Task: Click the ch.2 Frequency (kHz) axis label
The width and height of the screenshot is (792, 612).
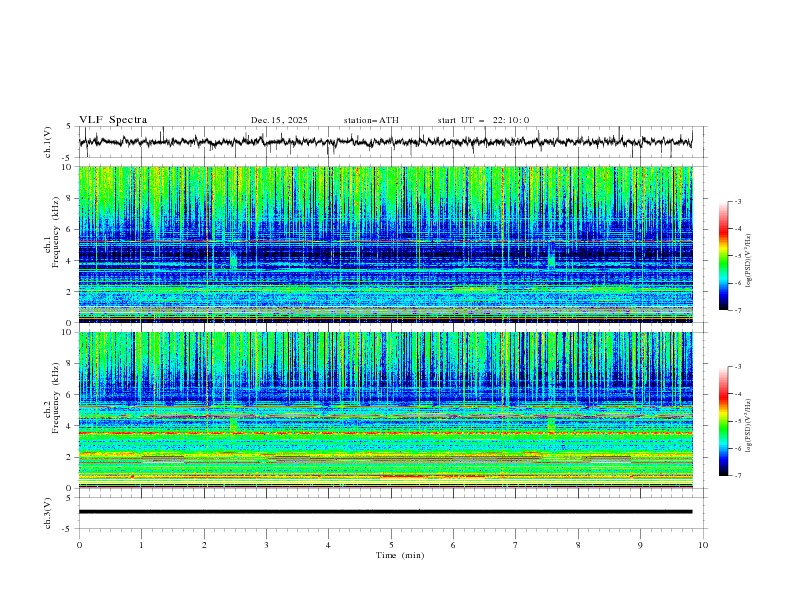Action: [x=52, y=397]
